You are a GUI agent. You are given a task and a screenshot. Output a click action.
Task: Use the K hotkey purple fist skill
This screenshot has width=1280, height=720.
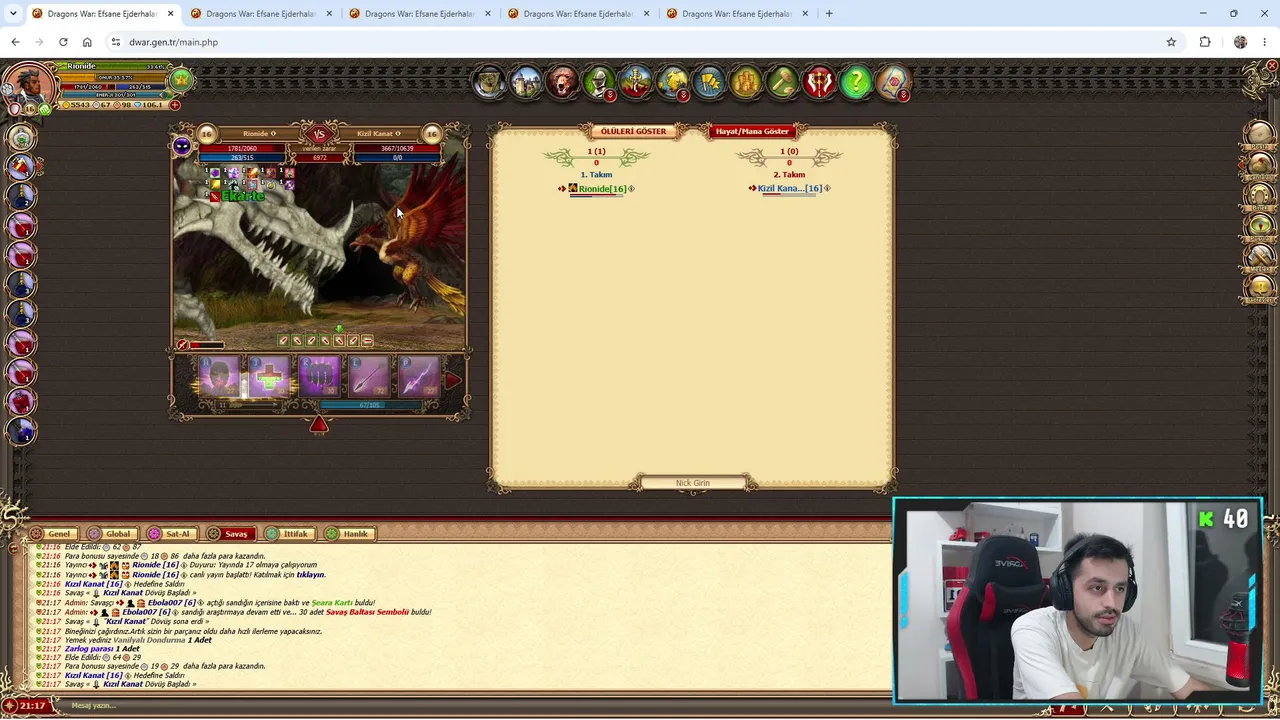tap(319, 377)
